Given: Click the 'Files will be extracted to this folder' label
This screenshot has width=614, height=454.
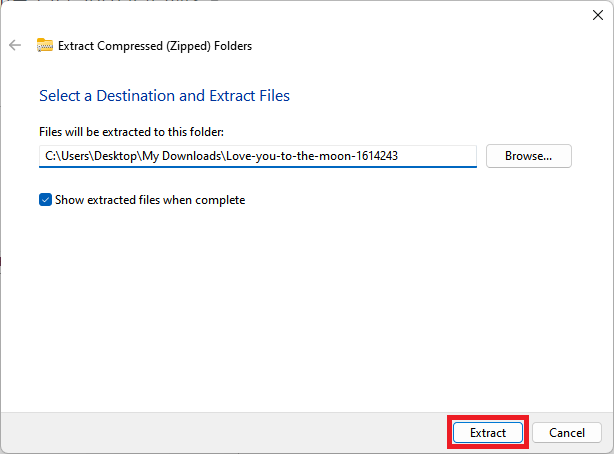Looking at the screenshot, I should point(132,132).
